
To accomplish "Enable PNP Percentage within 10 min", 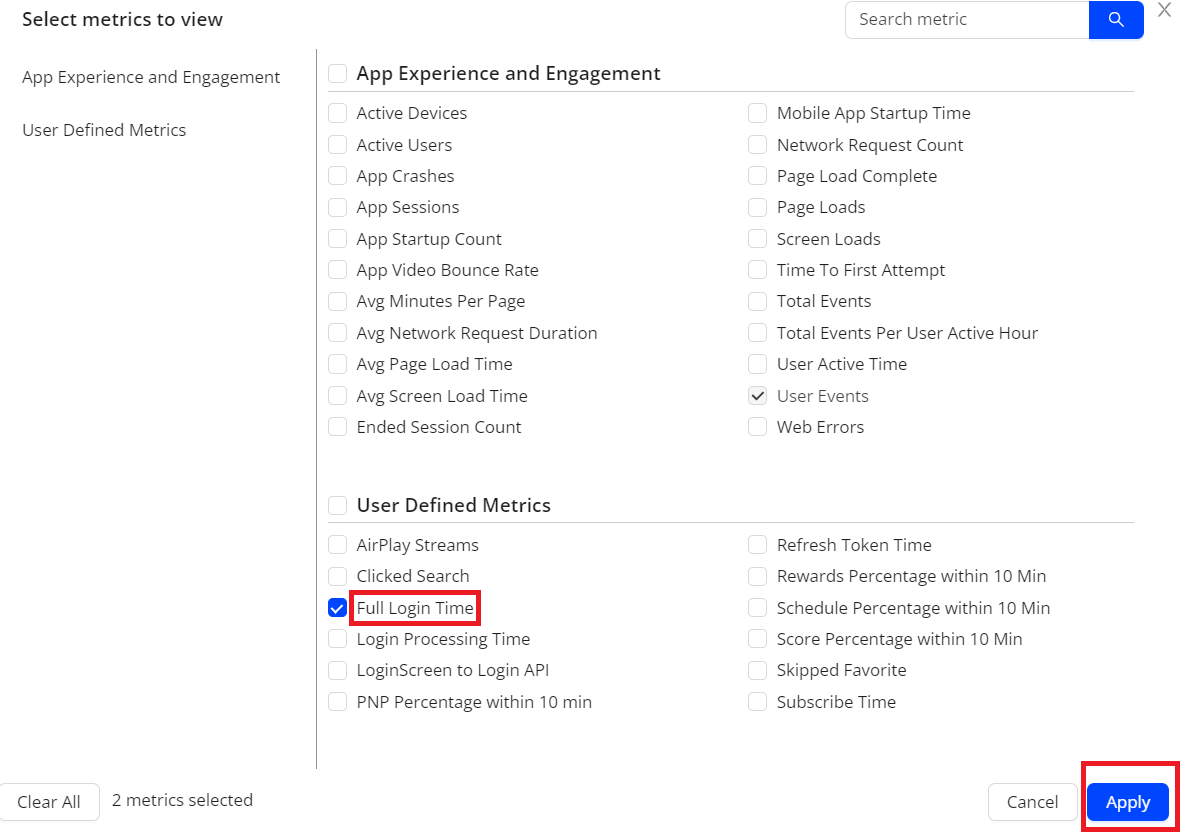I will click(337, 702).
